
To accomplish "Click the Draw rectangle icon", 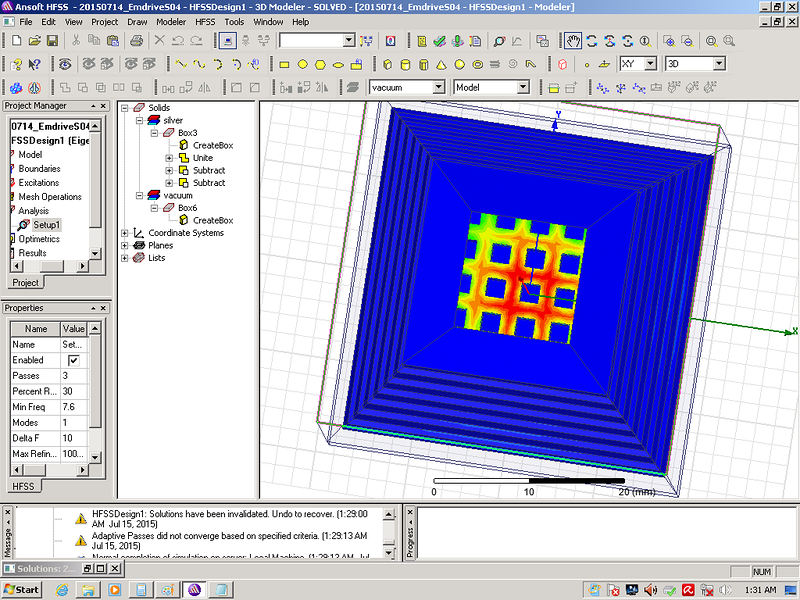I will pyautogui.click(x=284, y=64).
